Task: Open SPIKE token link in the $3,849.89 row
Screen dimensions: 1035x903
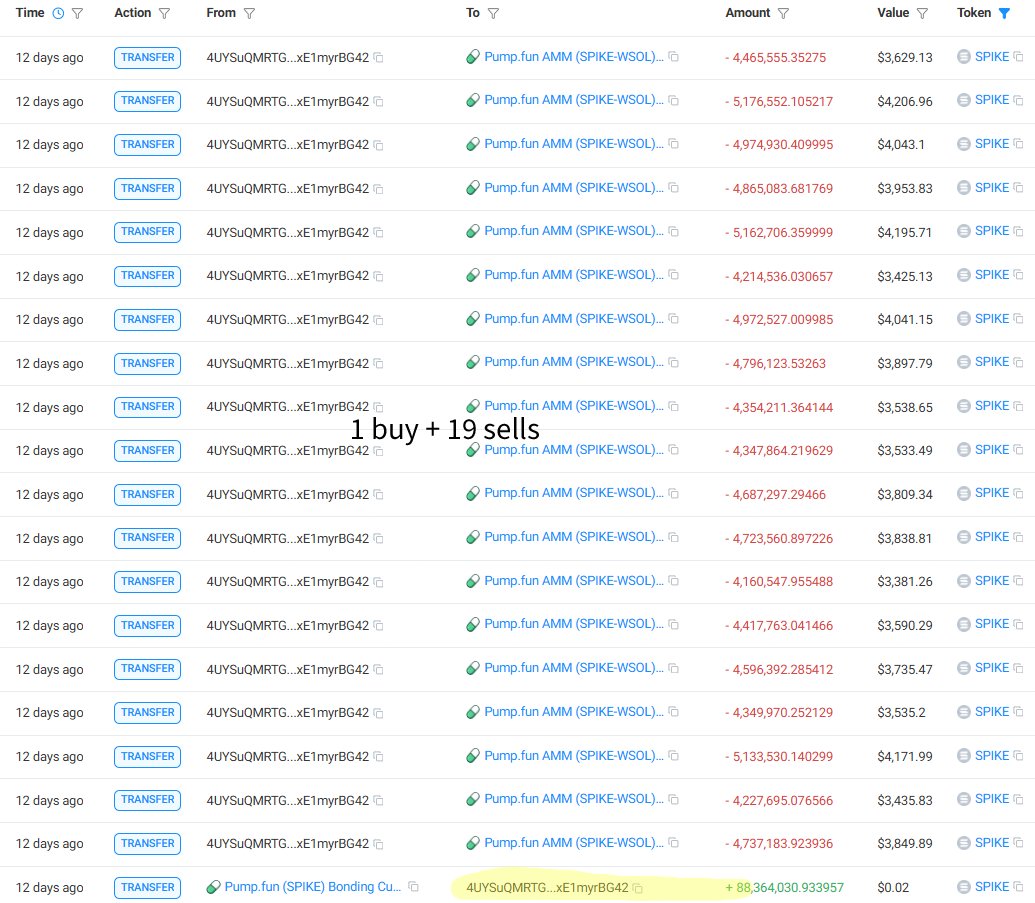Action: [991, 843]
